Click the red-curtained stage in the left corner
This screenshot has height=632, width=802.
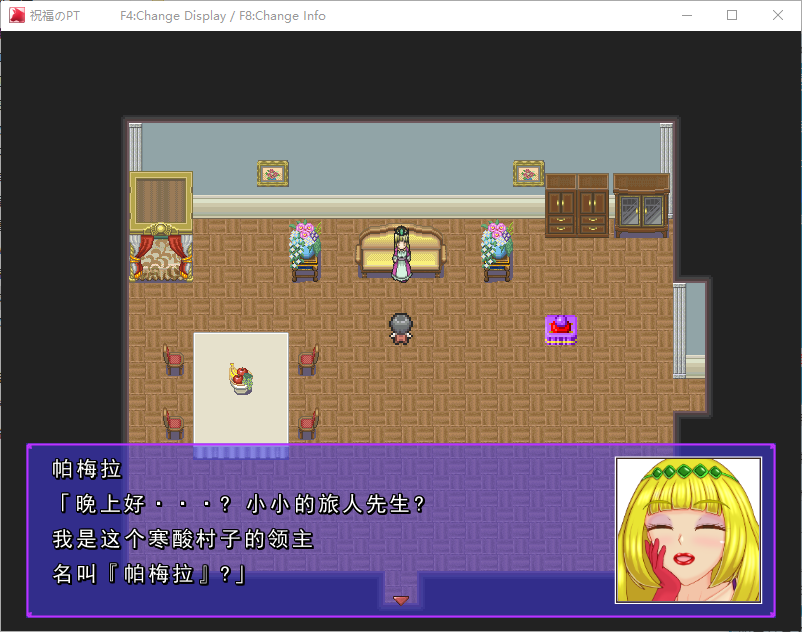coord(161,228)
